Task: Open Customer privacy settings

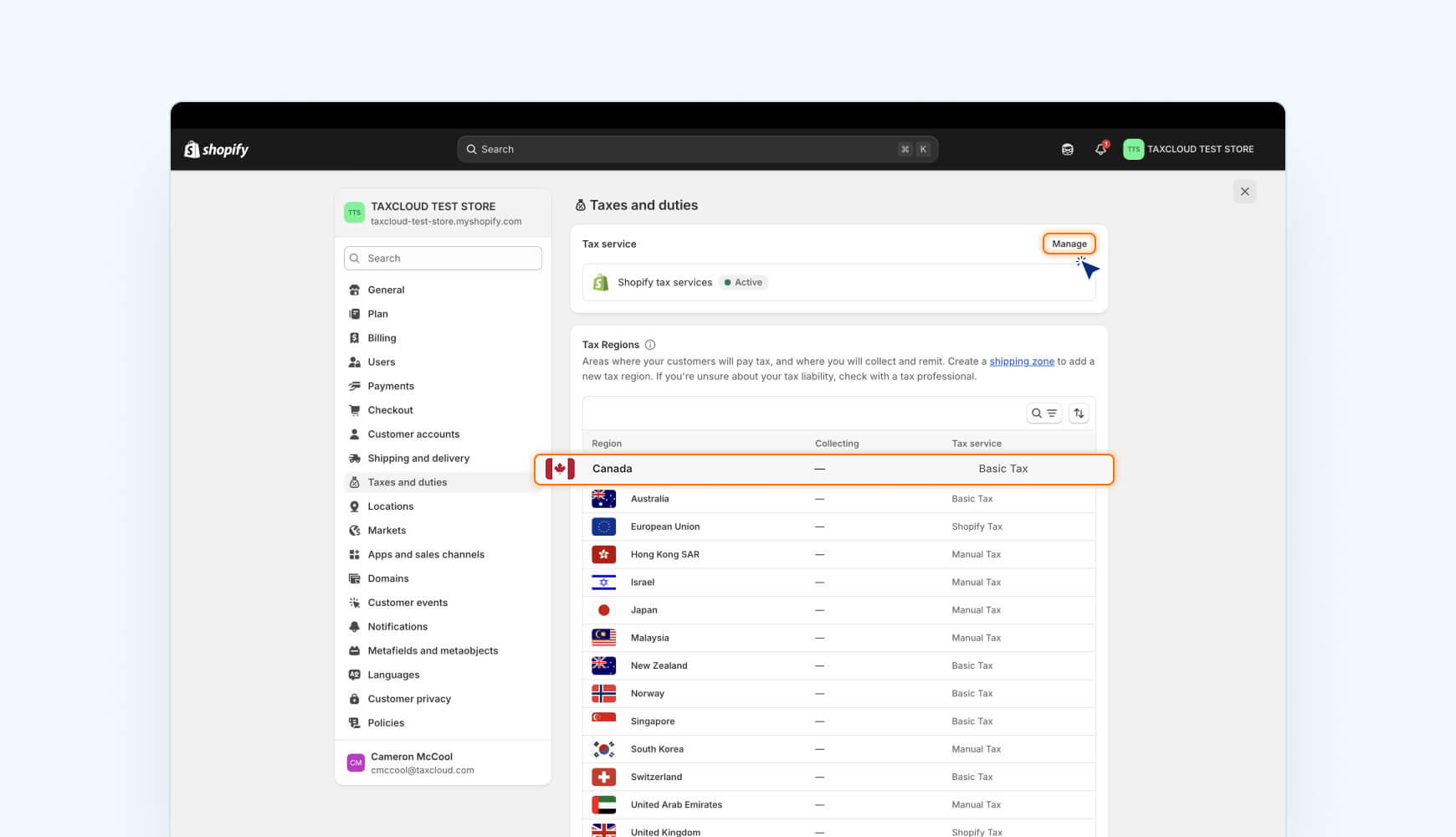Action: tap(409, 698)
